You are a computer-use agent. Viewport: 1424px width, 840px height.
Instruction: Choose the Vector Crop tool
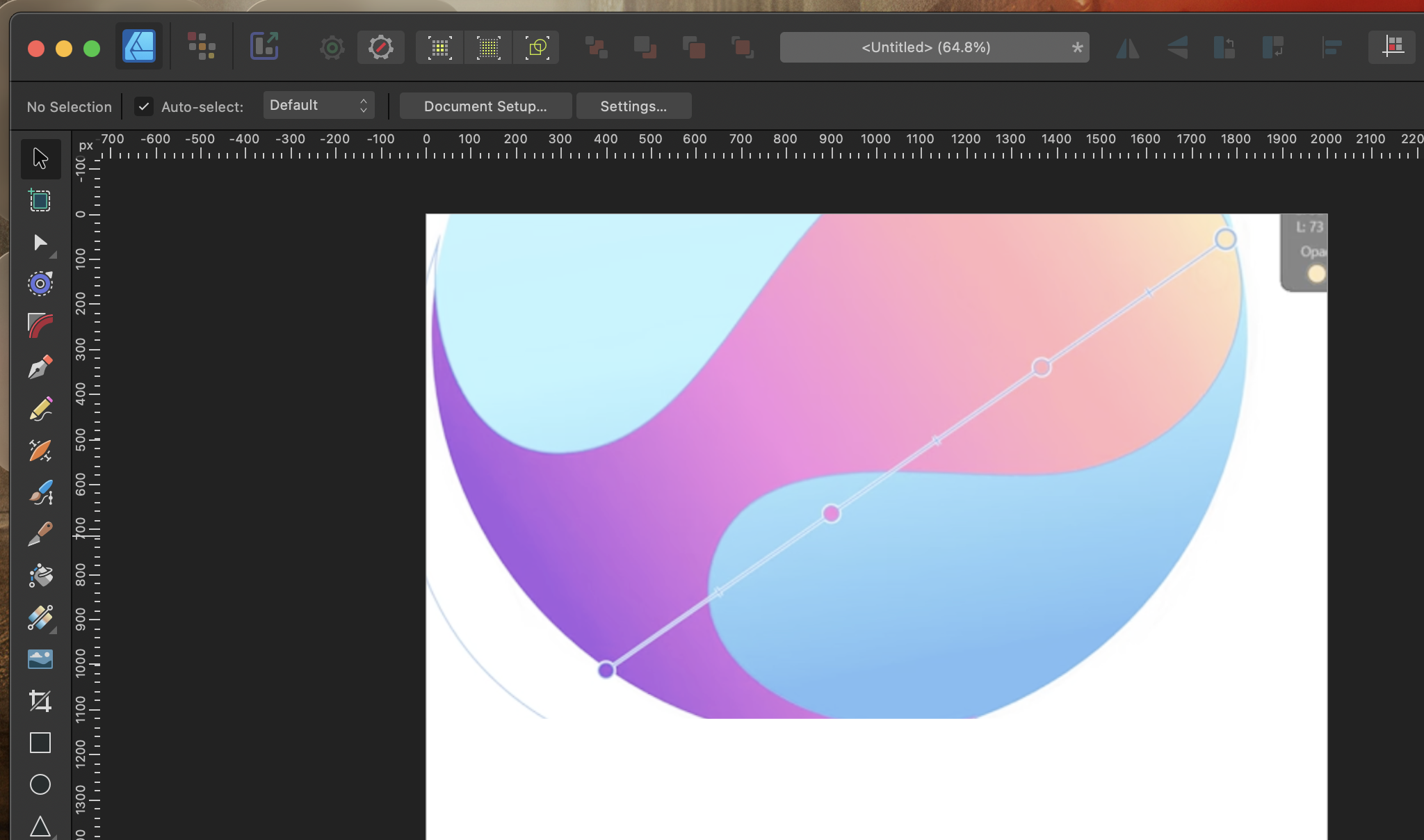(40, 700)
